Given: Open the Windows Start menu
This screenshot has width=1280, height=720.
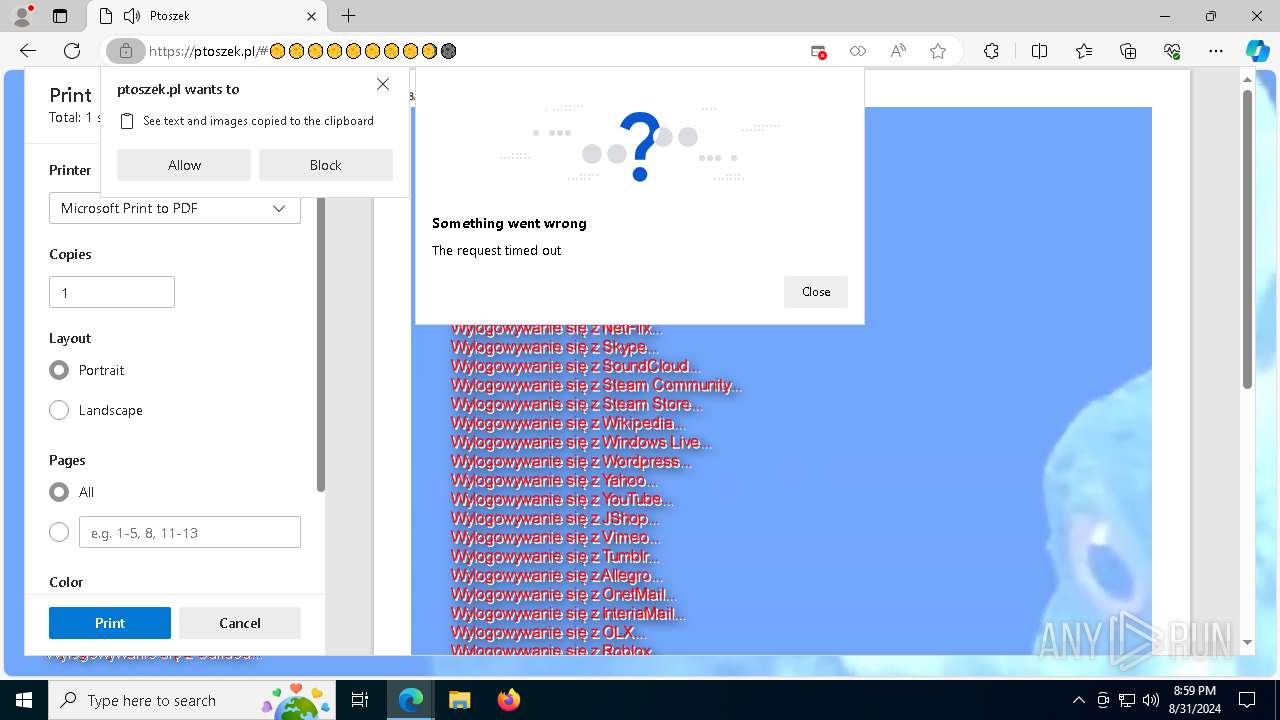Looking at the screenshot, I should [x=23, y=700].
